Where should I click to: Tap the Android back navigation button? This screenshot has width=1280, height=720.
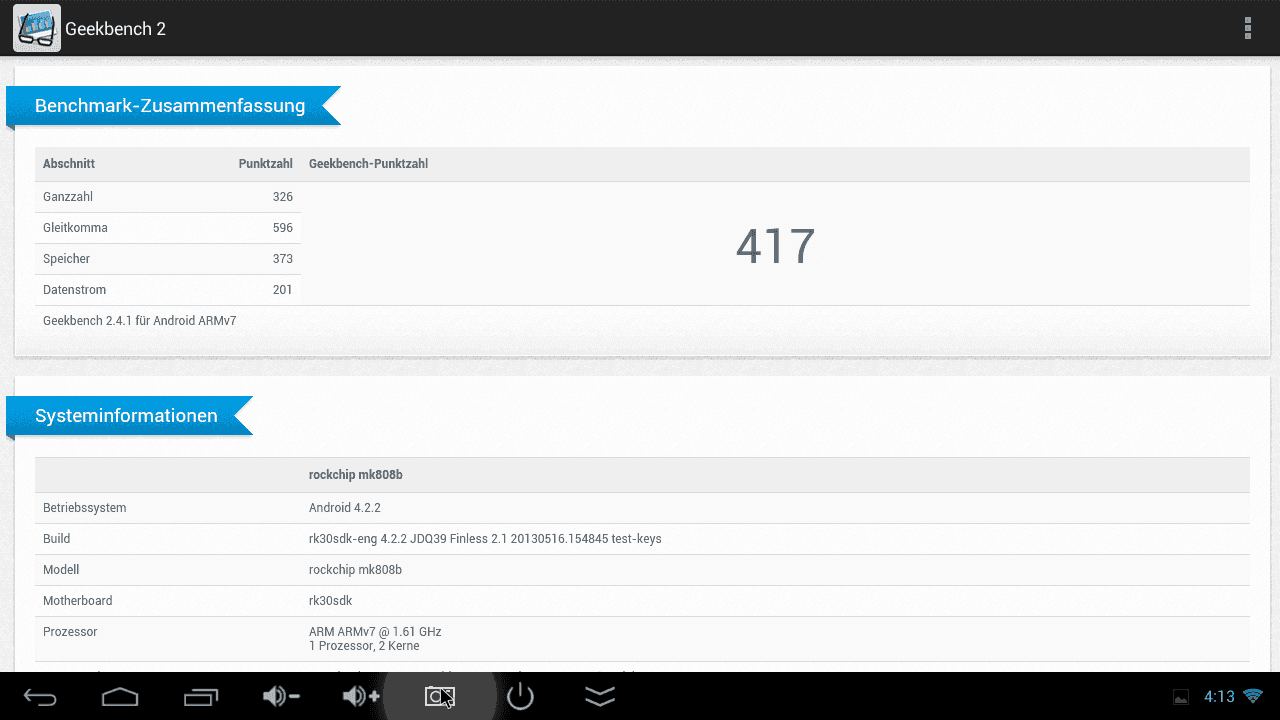tap(40, 697)
